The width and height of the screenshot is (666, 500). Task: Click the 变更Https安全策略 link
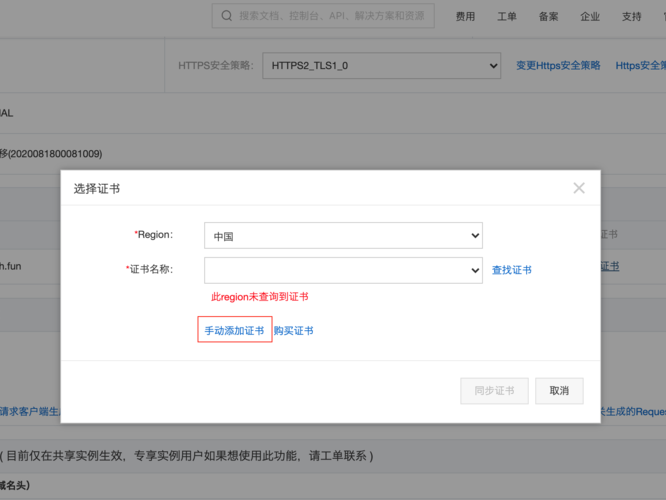(558, 65)
